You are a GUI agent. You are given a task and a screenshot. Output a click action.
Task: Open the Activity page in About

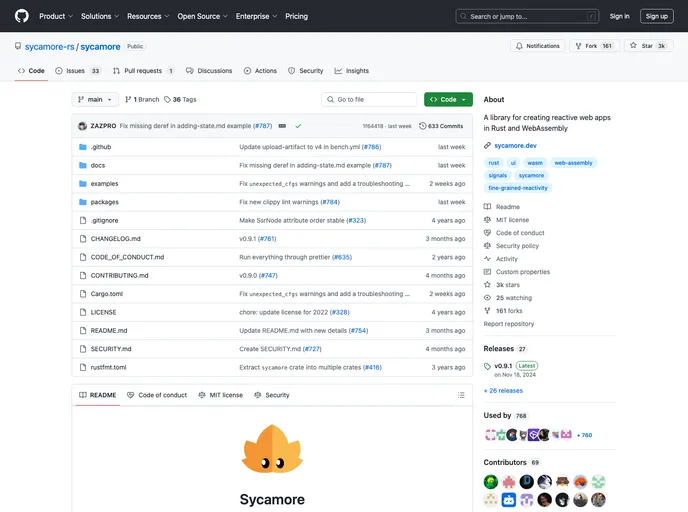[x=506, y=259]
